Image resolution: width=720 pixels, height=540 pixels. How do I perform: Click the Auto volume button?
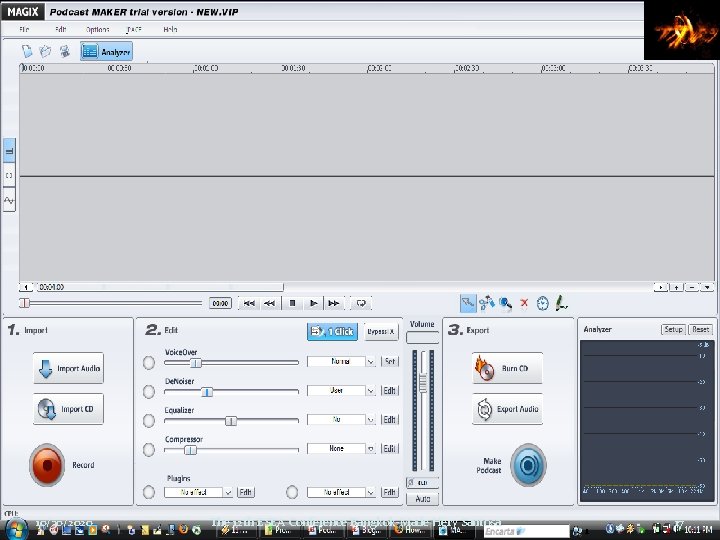[x=422, y=499]
